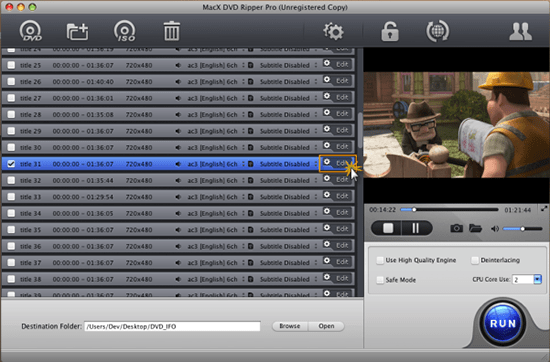
Task: Load an ISO image with the ISO icon
Action: coord(125,31)
